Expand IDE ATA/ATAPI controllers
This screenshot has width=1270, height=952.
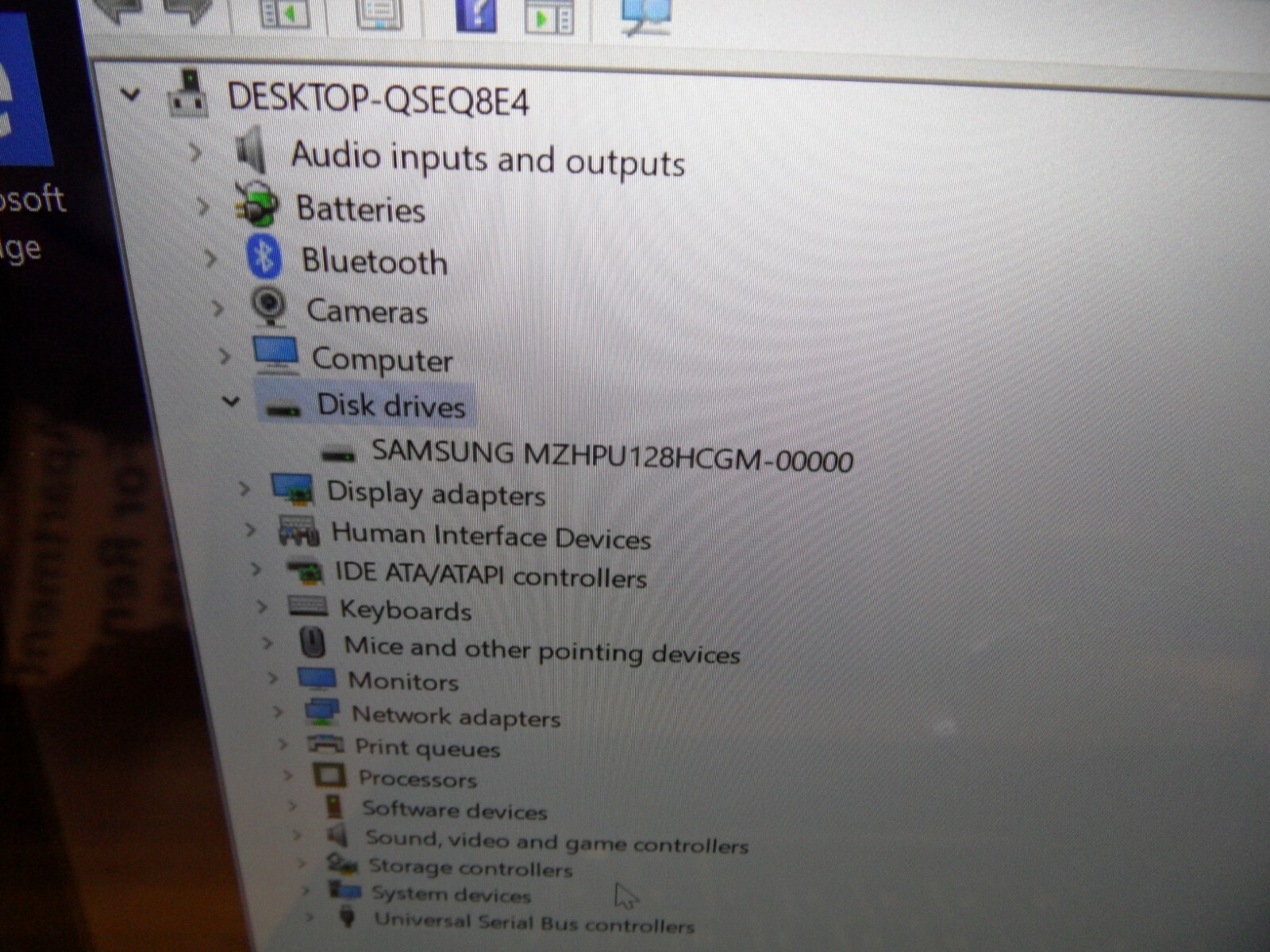[x=256, y=568]
